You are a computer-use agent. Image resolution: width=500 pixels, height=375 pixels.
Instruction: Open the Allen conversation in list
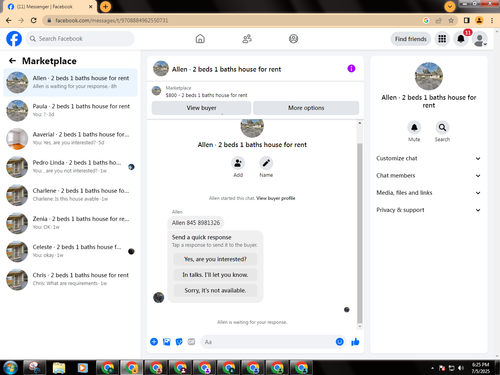coord(70,82)
